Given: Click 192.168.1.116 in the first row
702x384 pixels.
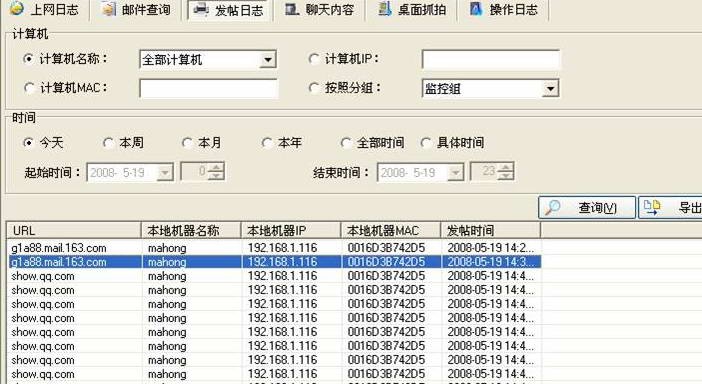Looking at the screenshot, I should [x=283, y=247].
